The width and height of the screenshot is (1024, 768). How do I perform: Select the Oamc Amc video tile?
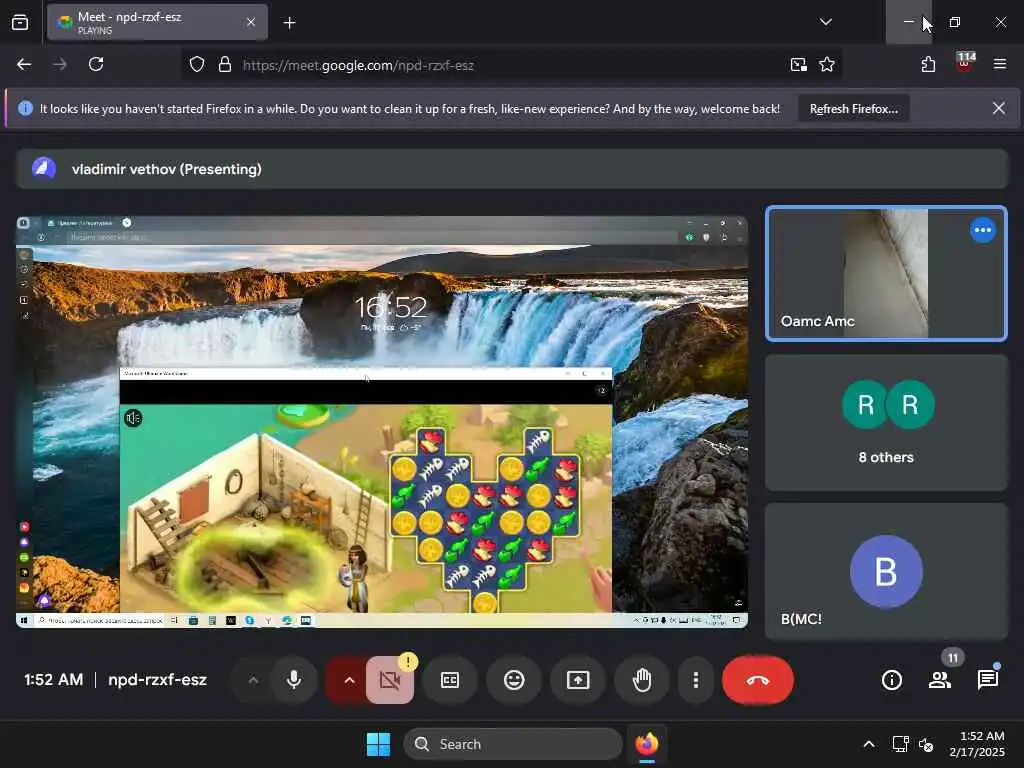pyautogui.click(x=886, y=274)
